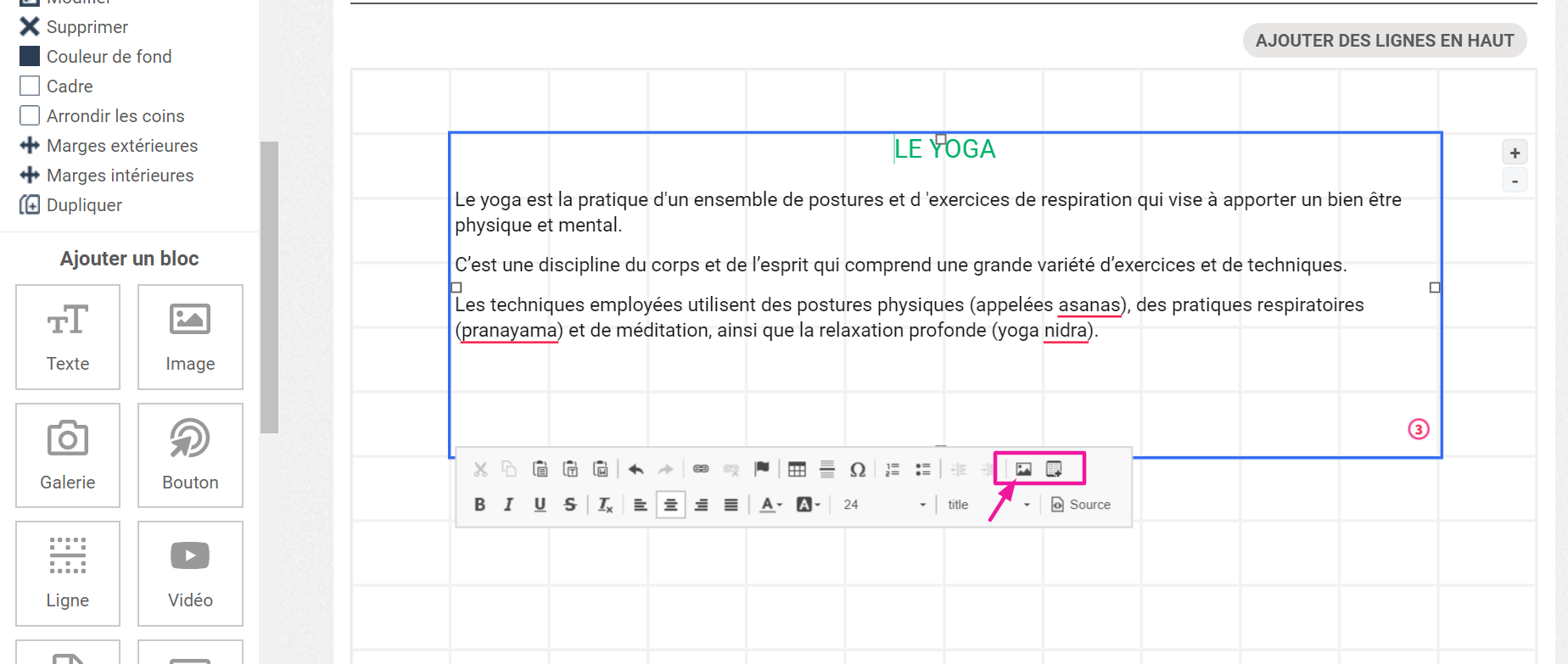1568x664 pixels.
Task: Click the insert image icon in editor toolbar
Action: pos(1023,469)
